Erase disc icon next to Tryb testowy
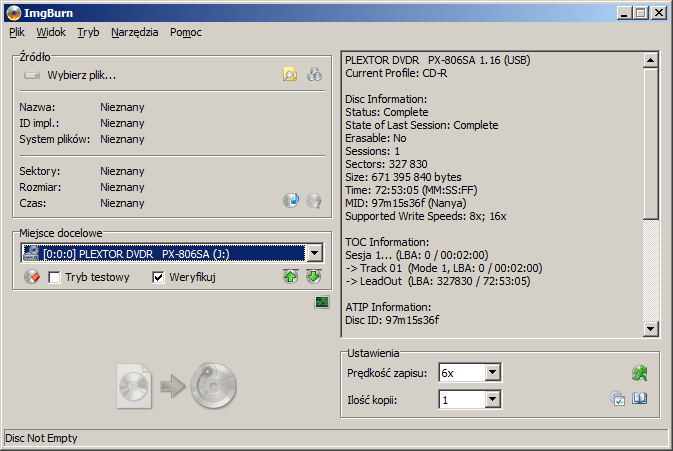The height and width of the screenshot is (451, 673). (32, 277)
